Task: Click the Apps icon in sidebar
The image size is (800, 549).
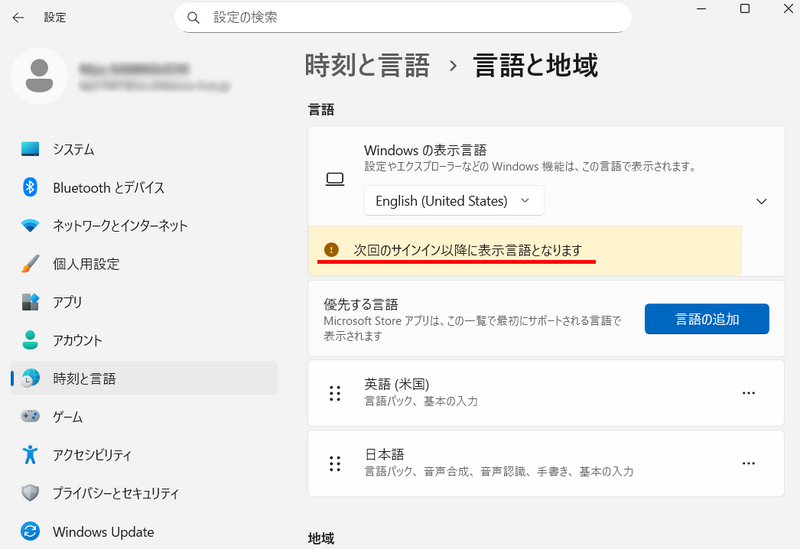Action: 30,302
